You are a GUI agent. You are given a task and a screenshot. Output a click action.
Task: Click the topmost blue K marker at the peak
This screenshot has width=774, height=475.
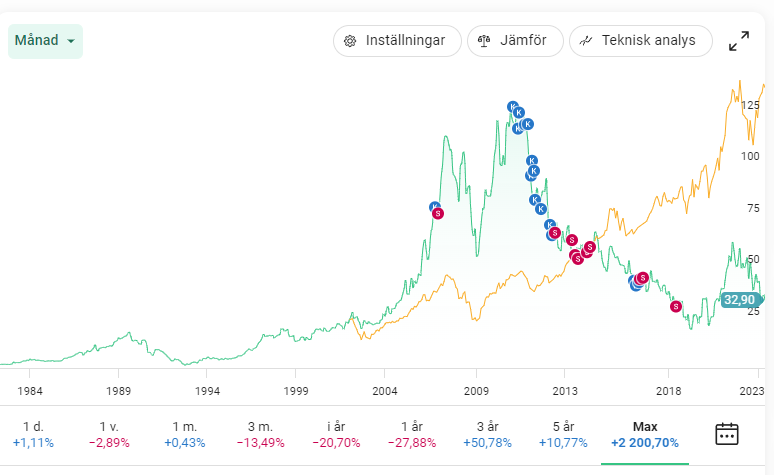(513, 107)
